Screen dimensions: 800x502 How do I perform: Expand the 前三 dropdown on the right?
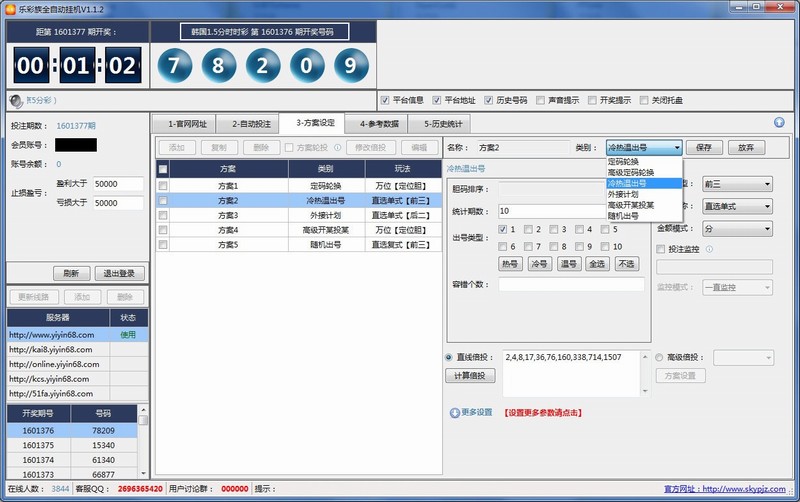tap(737, 184)
